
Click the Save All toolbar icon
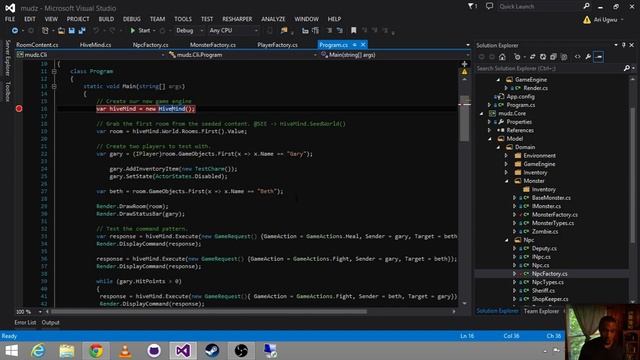point(82,31)
